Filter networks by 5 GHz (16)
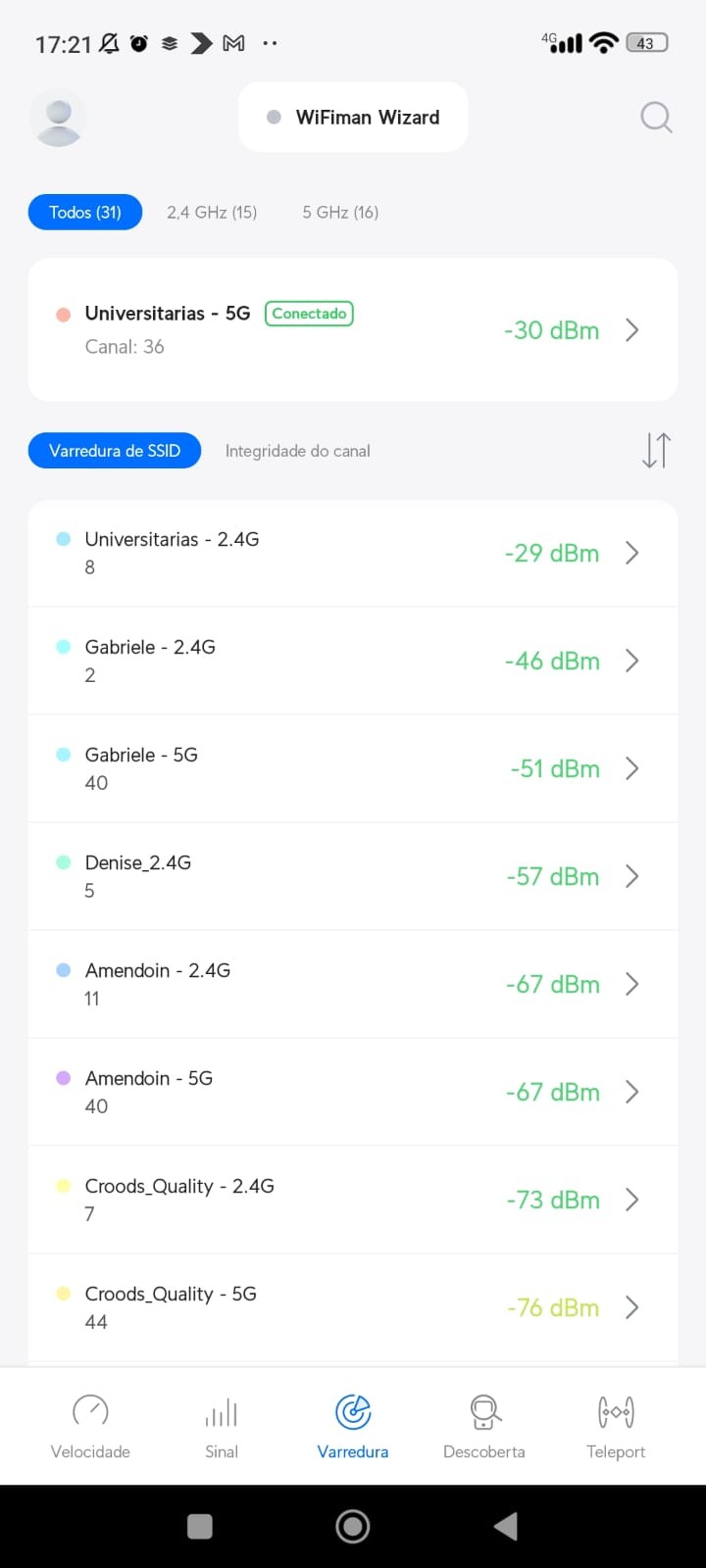 pos(340,213)
